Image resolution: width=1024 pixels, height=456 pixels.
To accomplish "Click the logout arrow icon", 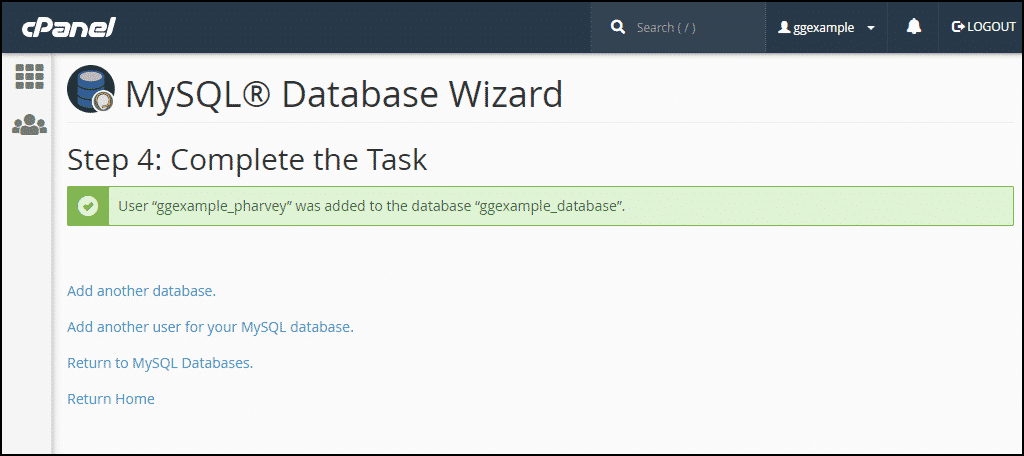I will [958, 27].
